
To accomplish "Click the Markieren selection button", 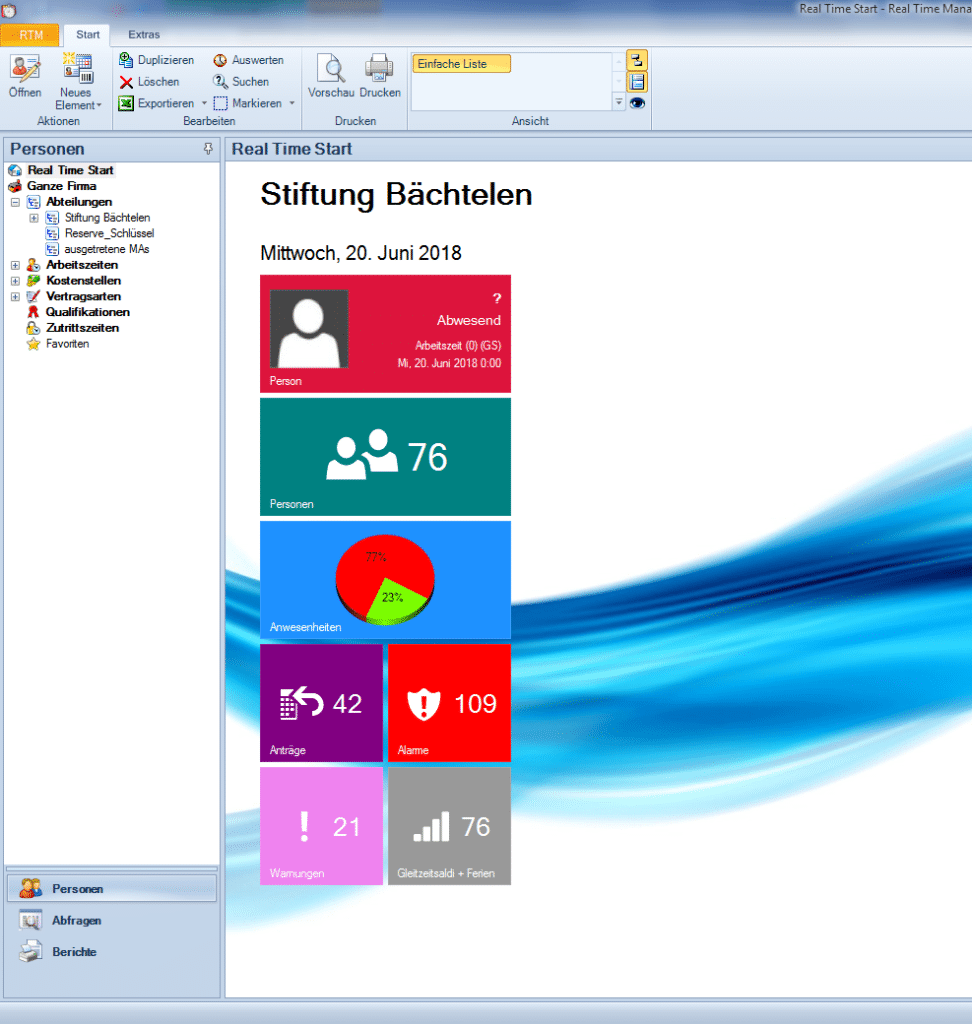I will pyautogui.click(x=248, y=103).
